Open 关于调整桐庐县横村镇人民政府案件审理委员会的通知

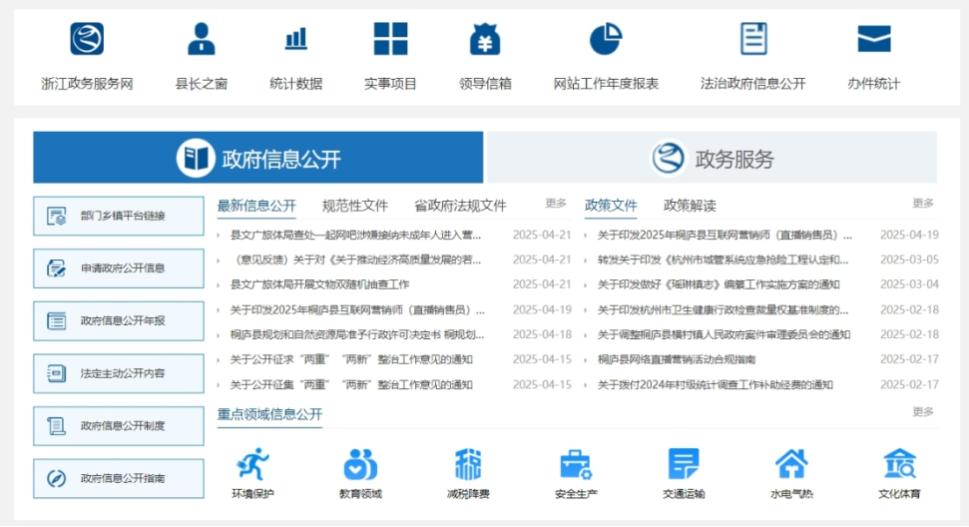pos(724,335)
